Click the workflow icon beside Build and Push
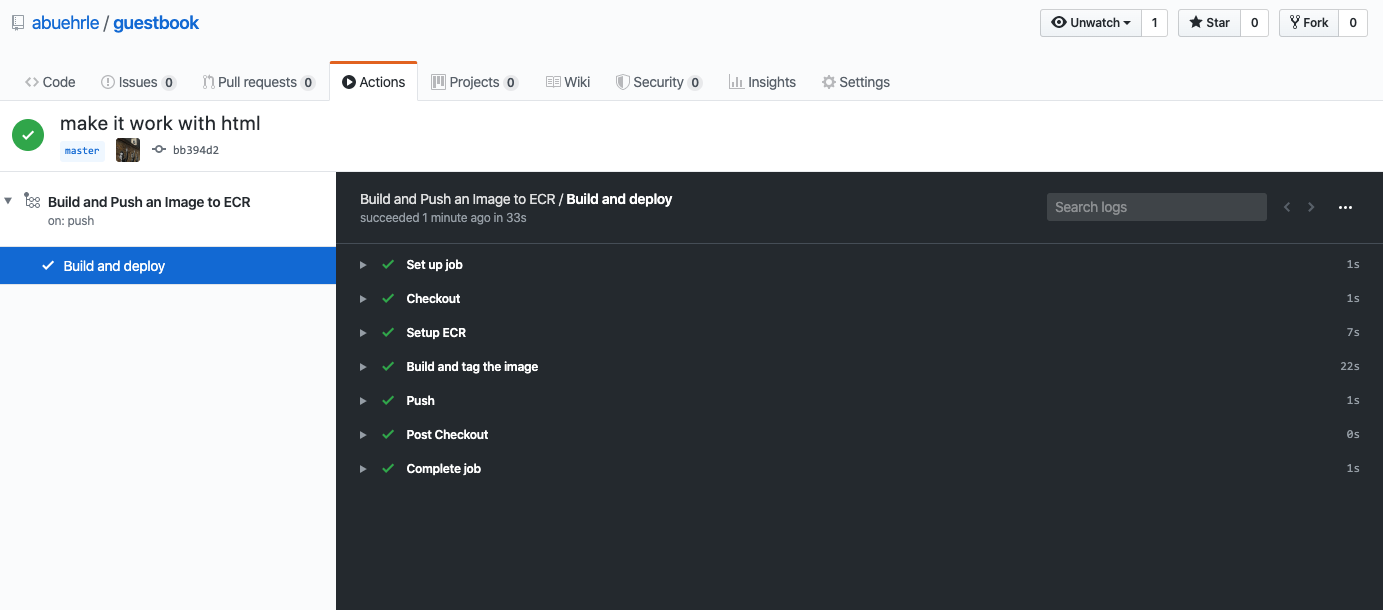 pos(32,201)
